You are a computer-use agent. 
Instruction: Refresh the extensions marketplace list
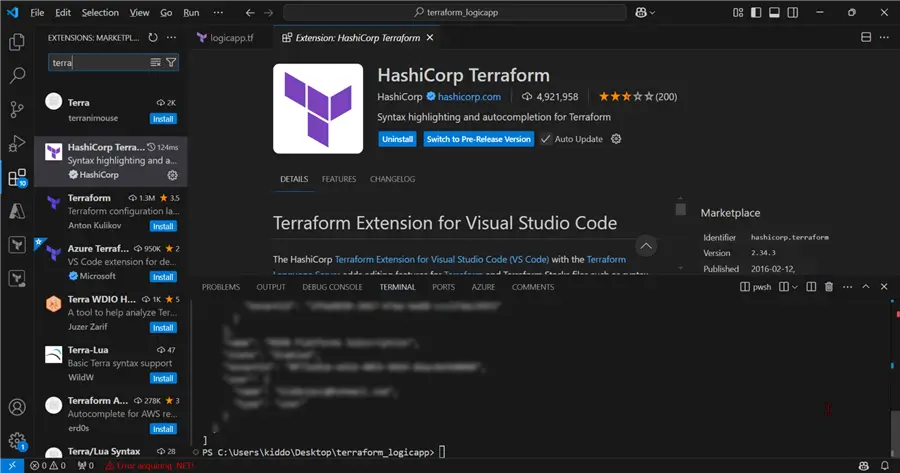coord(153,37)
